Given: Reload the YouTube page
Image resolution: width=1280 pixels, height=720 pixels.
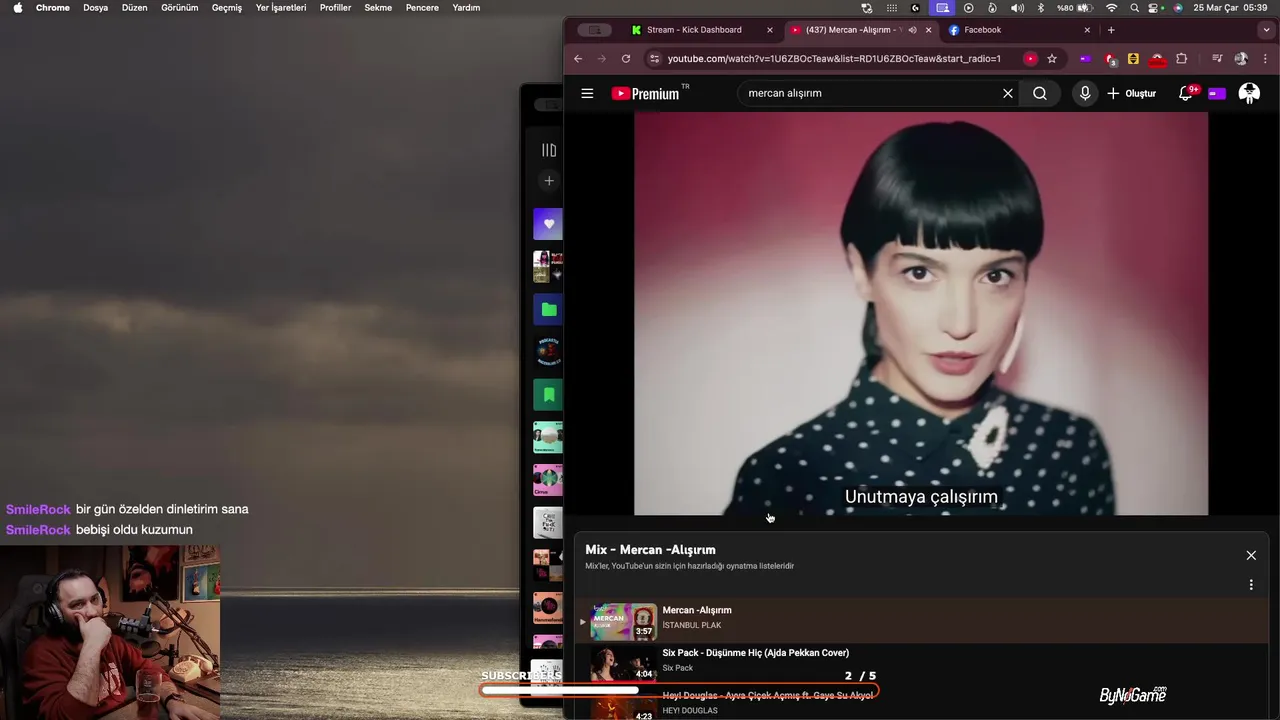Looking at the screenshot, I should (x=626, y=59).
